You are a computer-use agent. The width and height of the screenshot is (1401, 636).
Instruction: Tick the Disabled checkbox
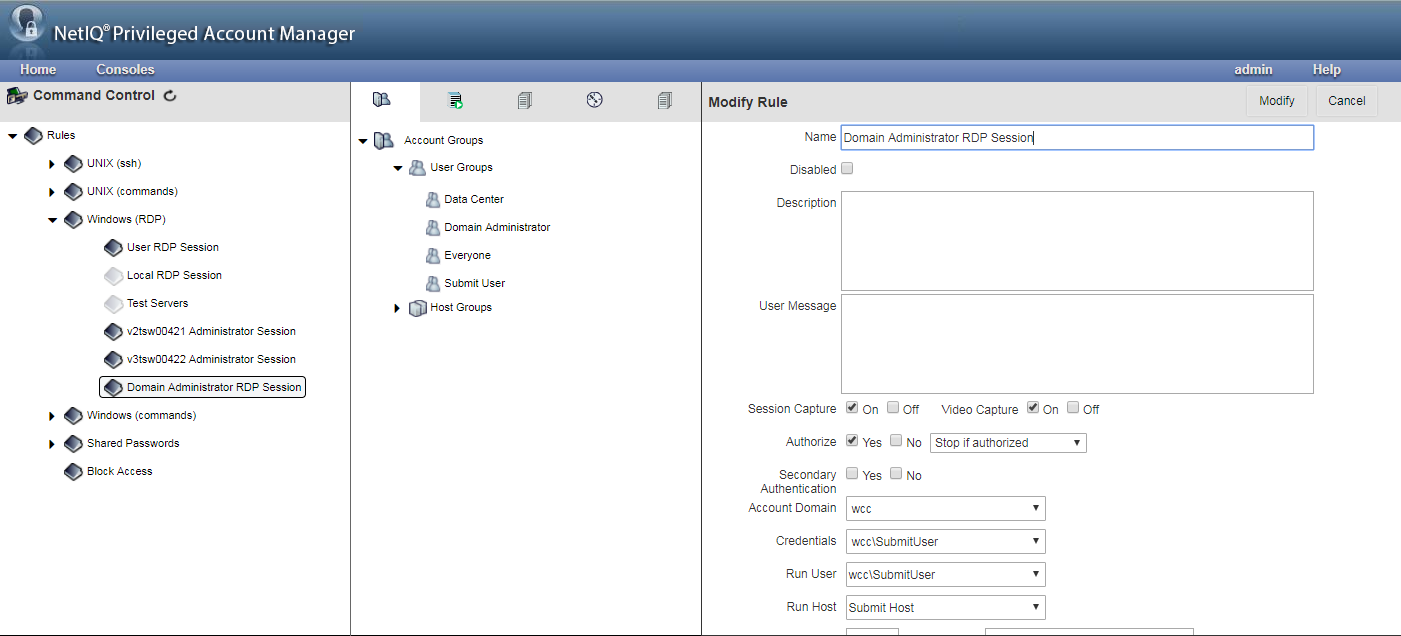click(x=847, y=169)
